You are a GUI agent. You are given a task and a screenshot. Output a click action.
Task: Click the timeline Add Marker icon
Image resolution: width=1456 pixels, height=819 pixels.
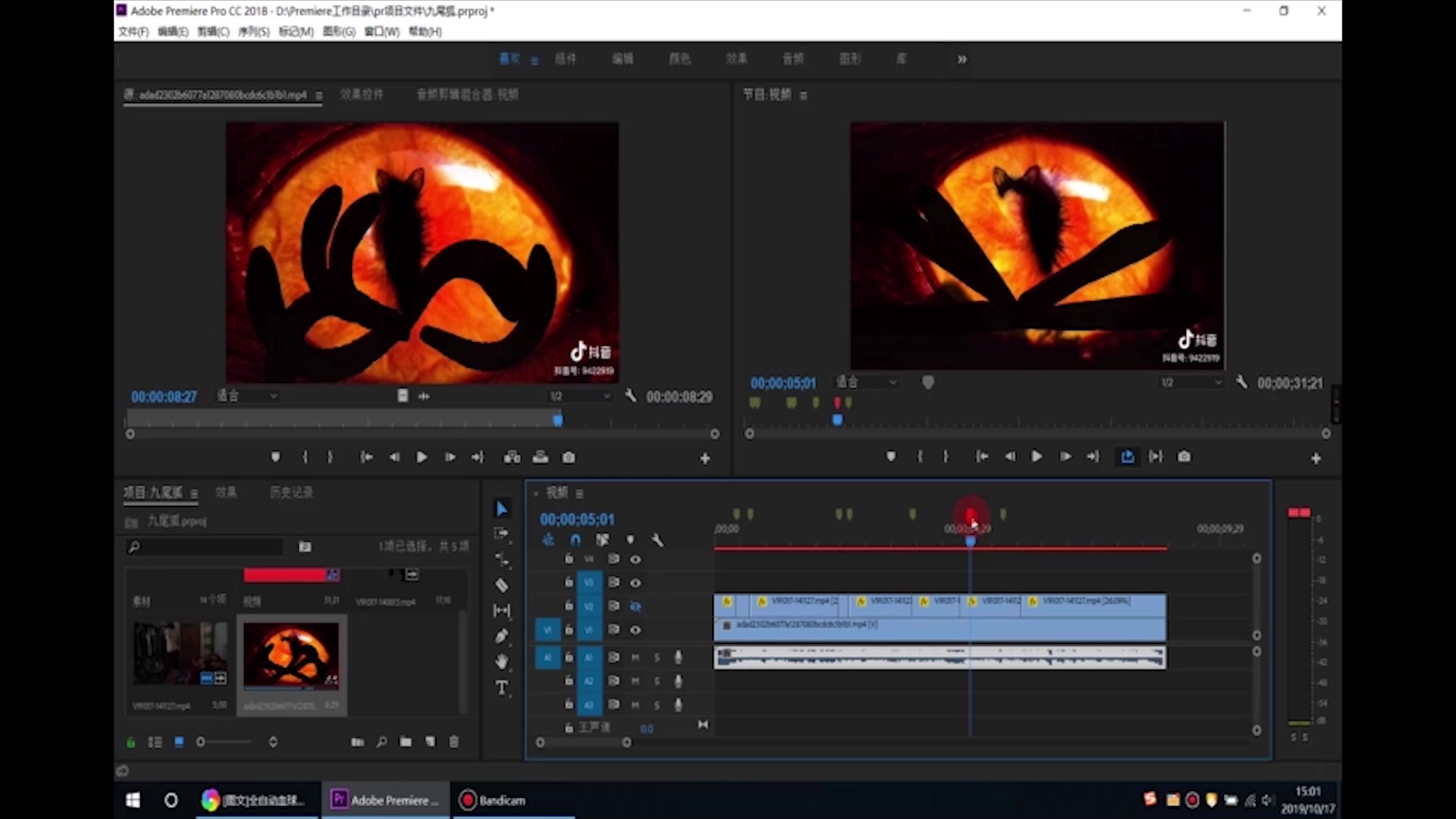point(630,540)
